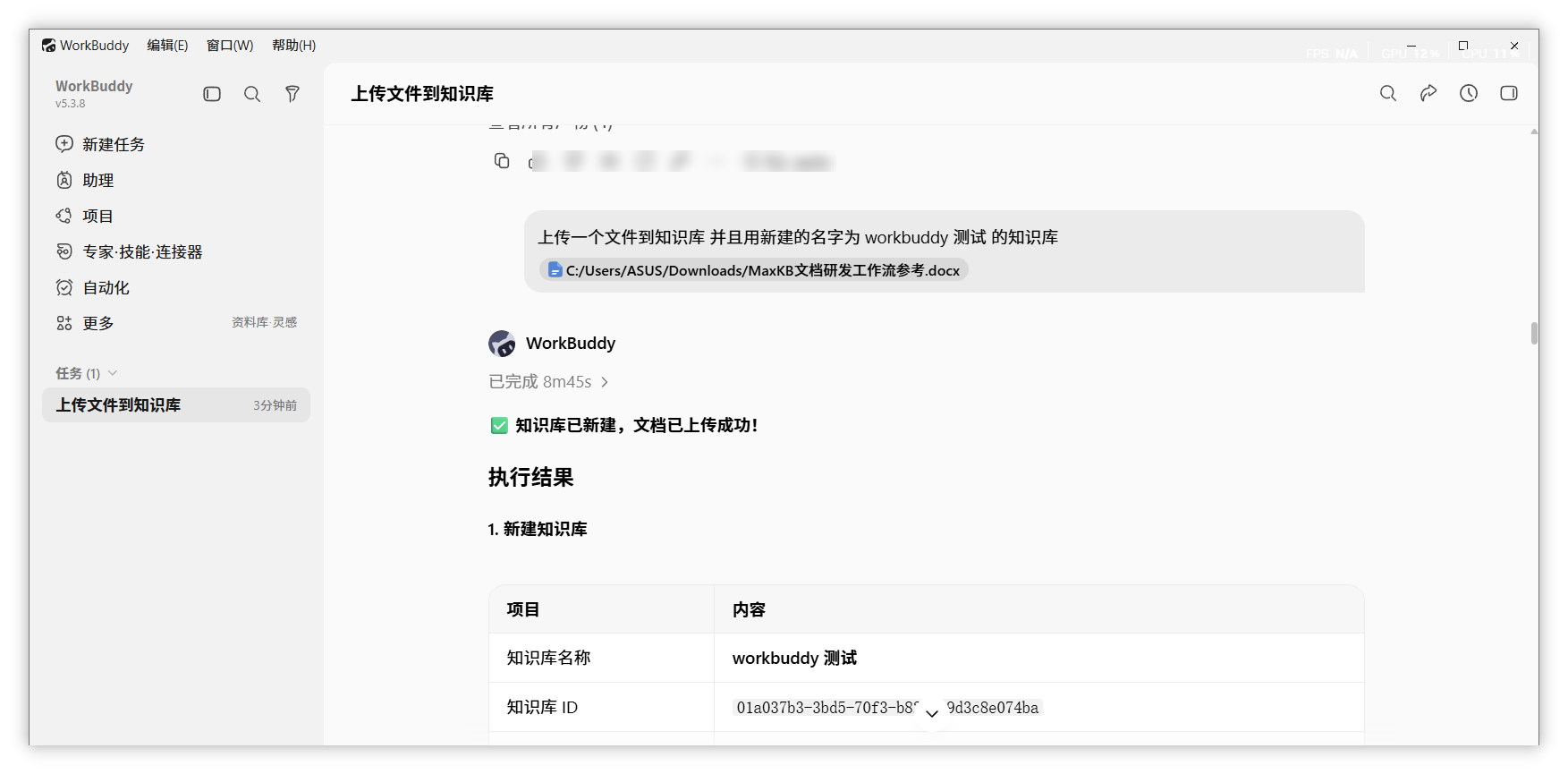Collapse the 任务 (1) list chevron

(113, 373)
